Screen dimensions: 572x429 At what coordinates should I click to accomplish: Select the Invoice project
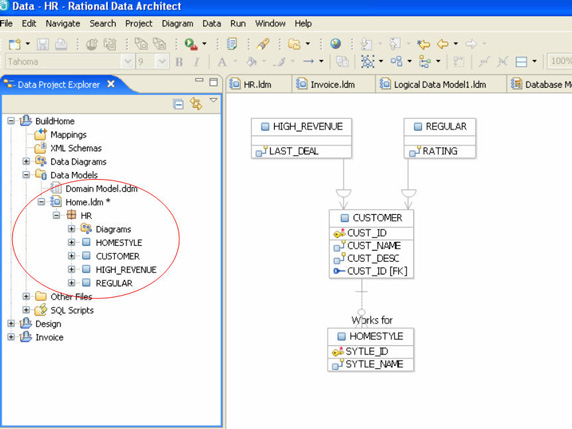point(49,337)
